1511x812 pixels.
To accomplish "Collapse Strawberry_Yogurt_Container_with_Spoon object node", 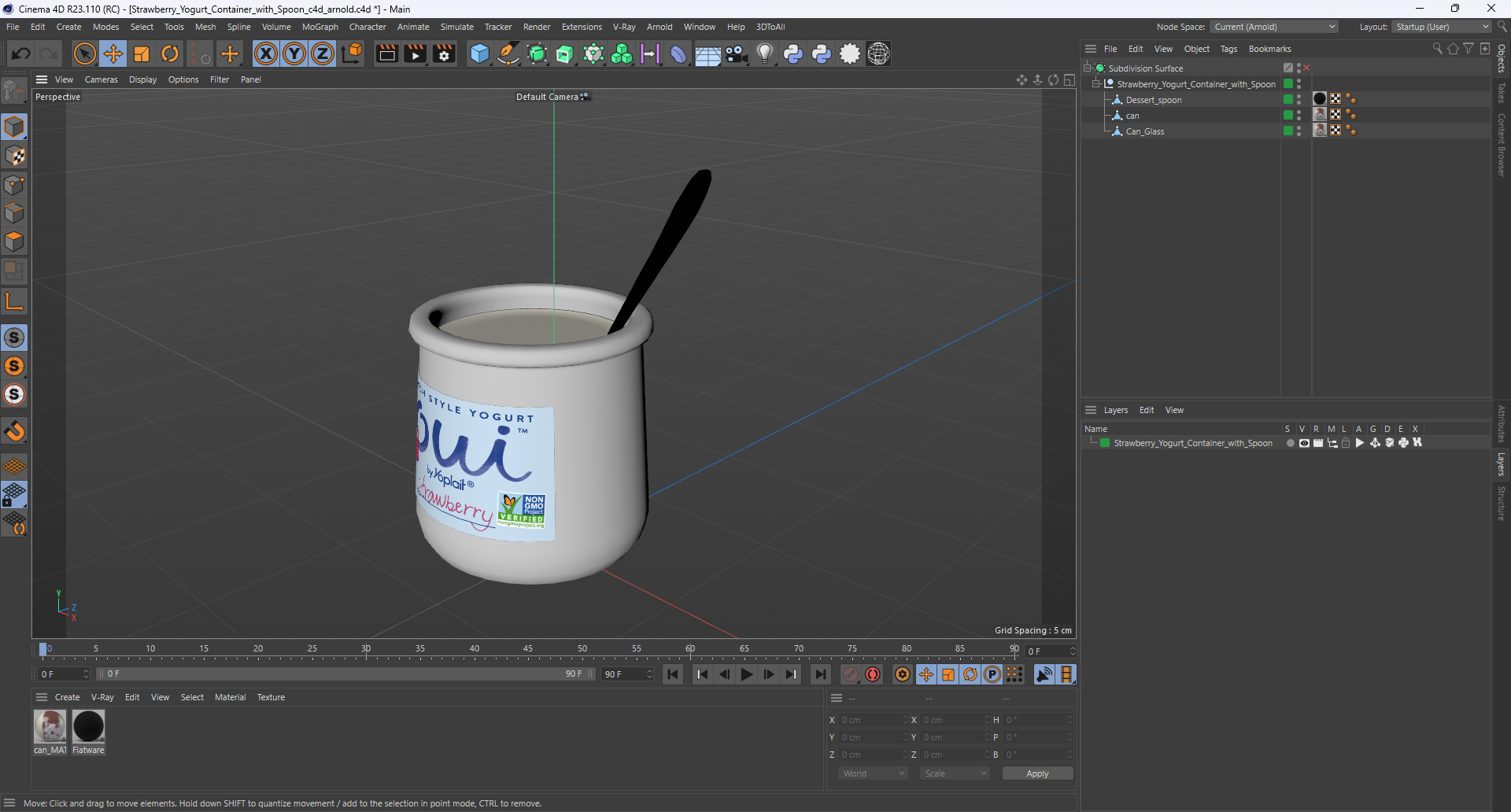I will pos(1095,84).
